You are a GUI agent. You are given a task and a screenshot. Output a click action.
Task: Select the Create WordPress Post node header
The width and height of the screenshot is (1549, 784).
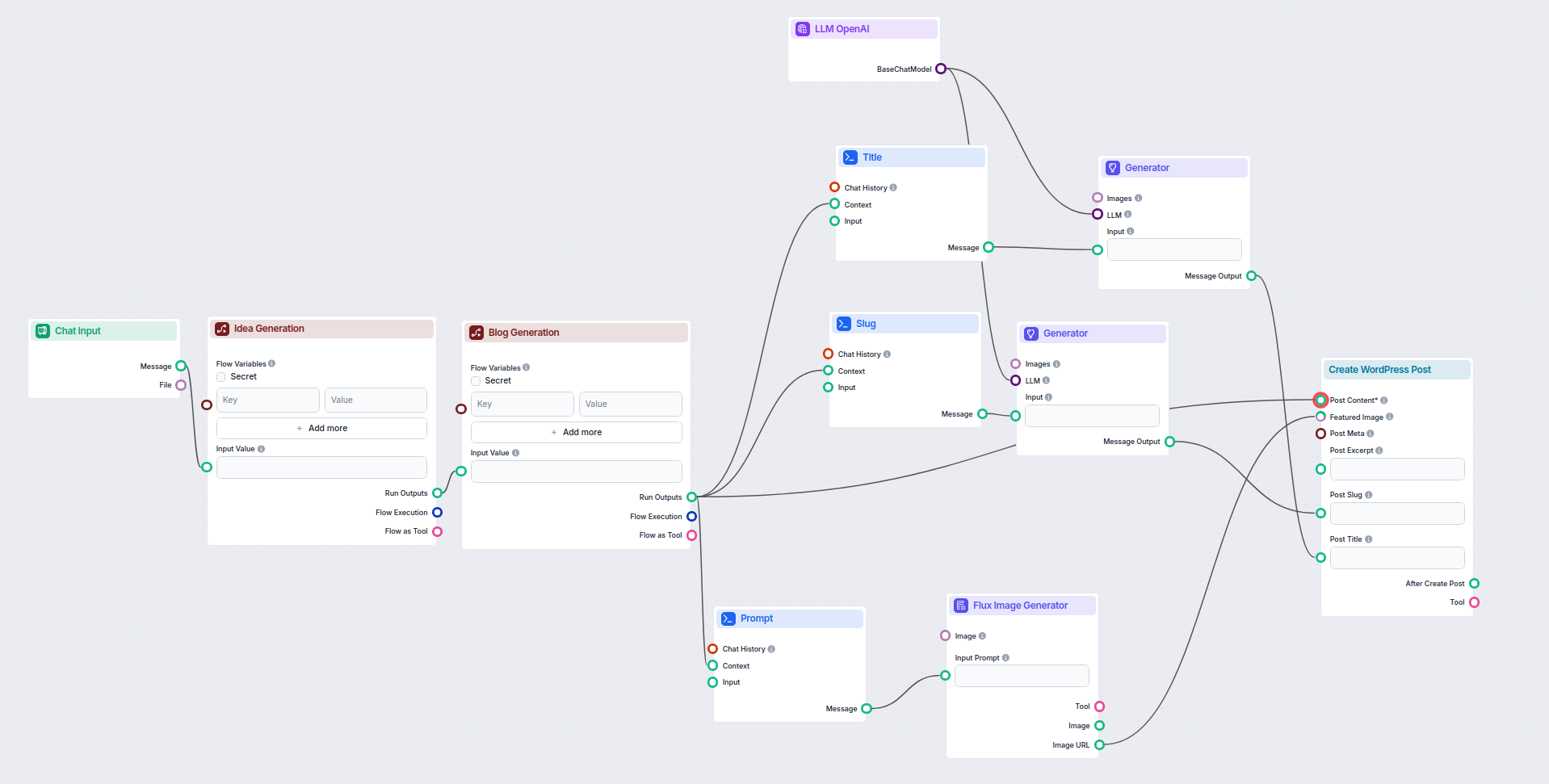click(1396, 370)
